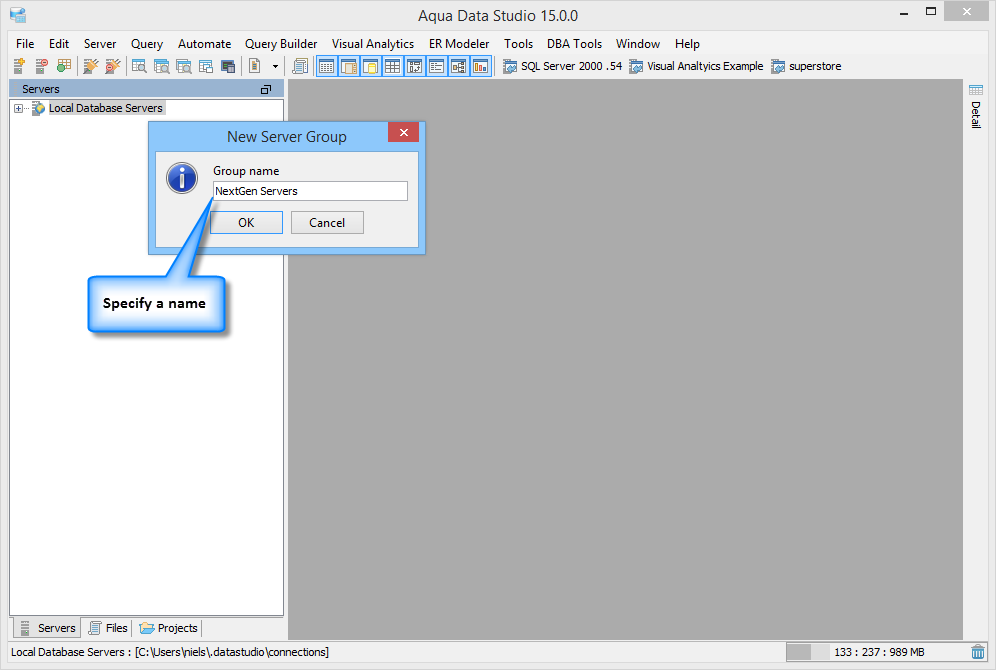The width and height of the screenshot is (996, 670).
Task: Click the blue info icon in dialog
Action: click(182, 178)
